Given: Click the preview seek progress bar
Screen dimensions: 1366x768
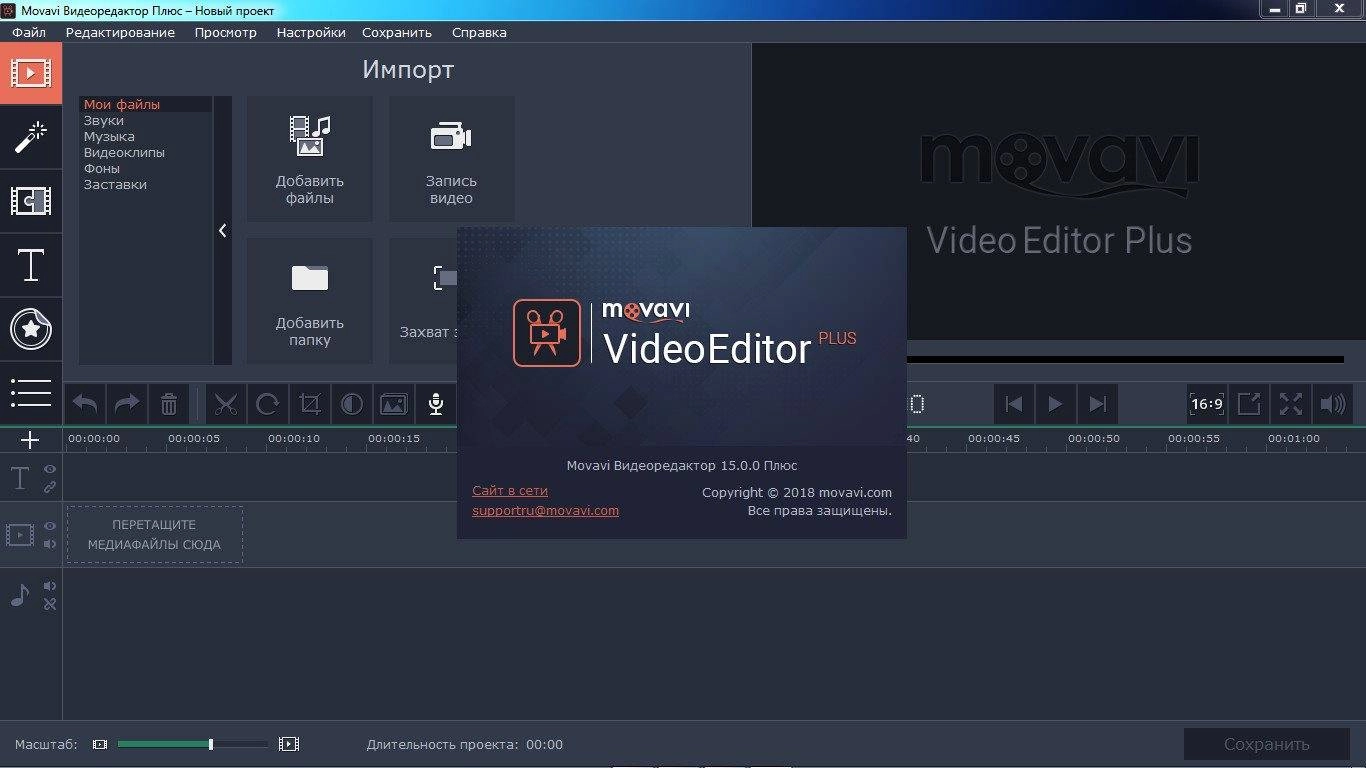Looking at the screenshot, I should [x=1125, y=359].
